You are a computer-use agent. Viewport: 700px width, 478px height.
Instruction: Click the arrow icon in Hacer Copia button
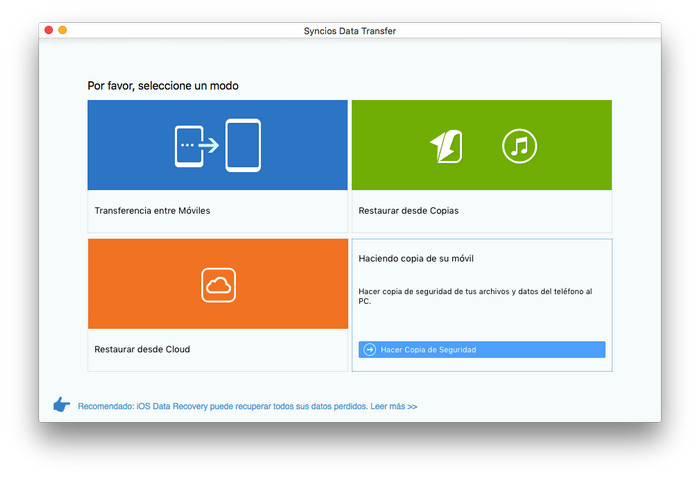click(x=370, y=349)
